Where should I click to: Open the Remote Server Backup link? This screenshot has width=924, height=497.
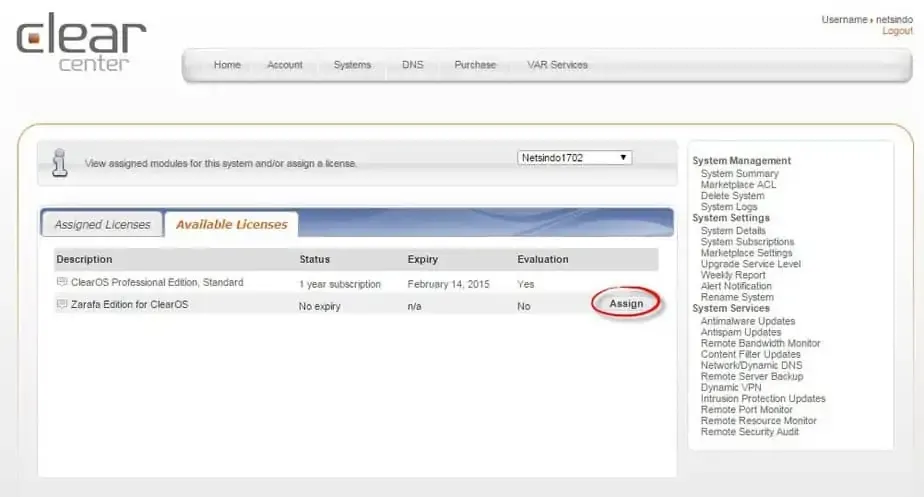(x=751, y=376)
